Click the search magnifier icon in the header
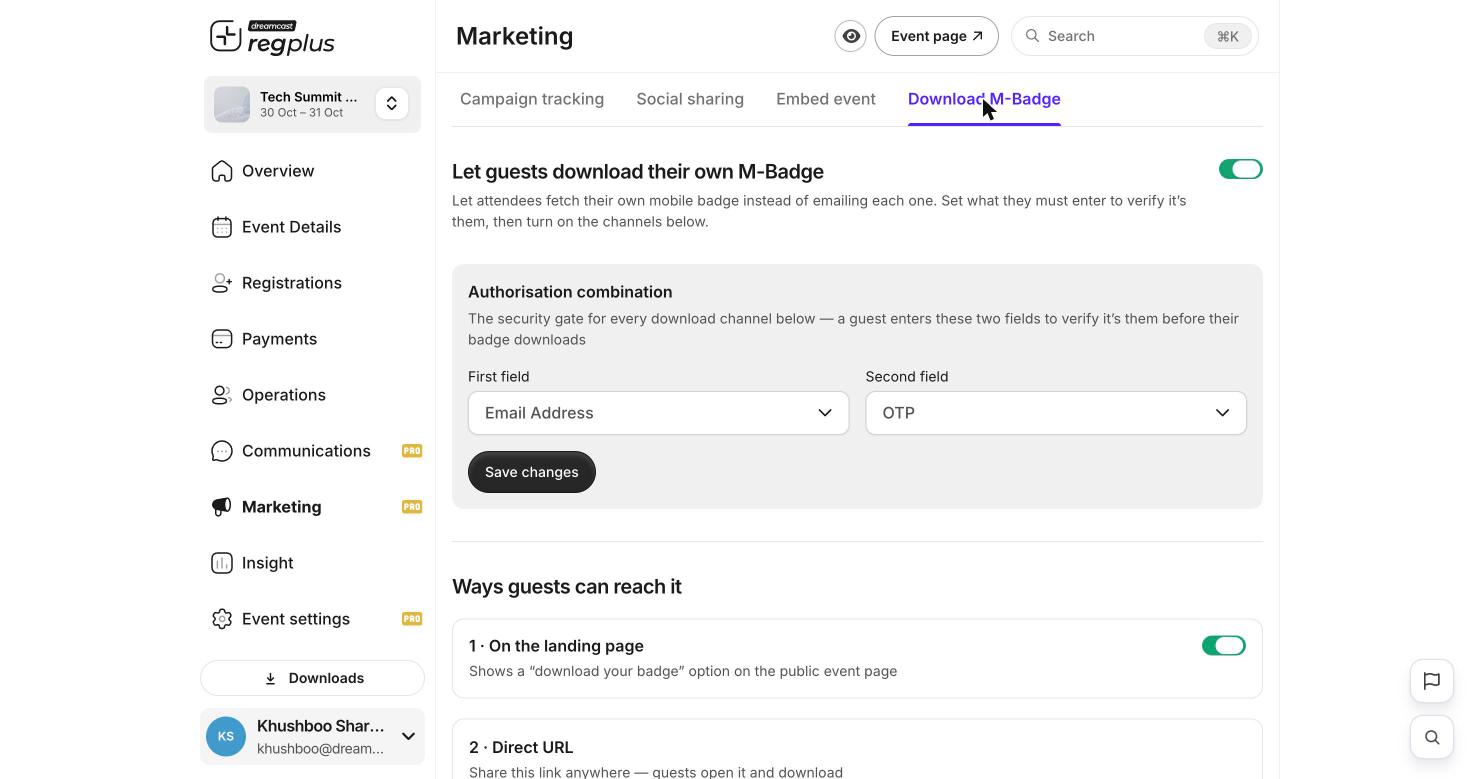 pos(1033,36)
